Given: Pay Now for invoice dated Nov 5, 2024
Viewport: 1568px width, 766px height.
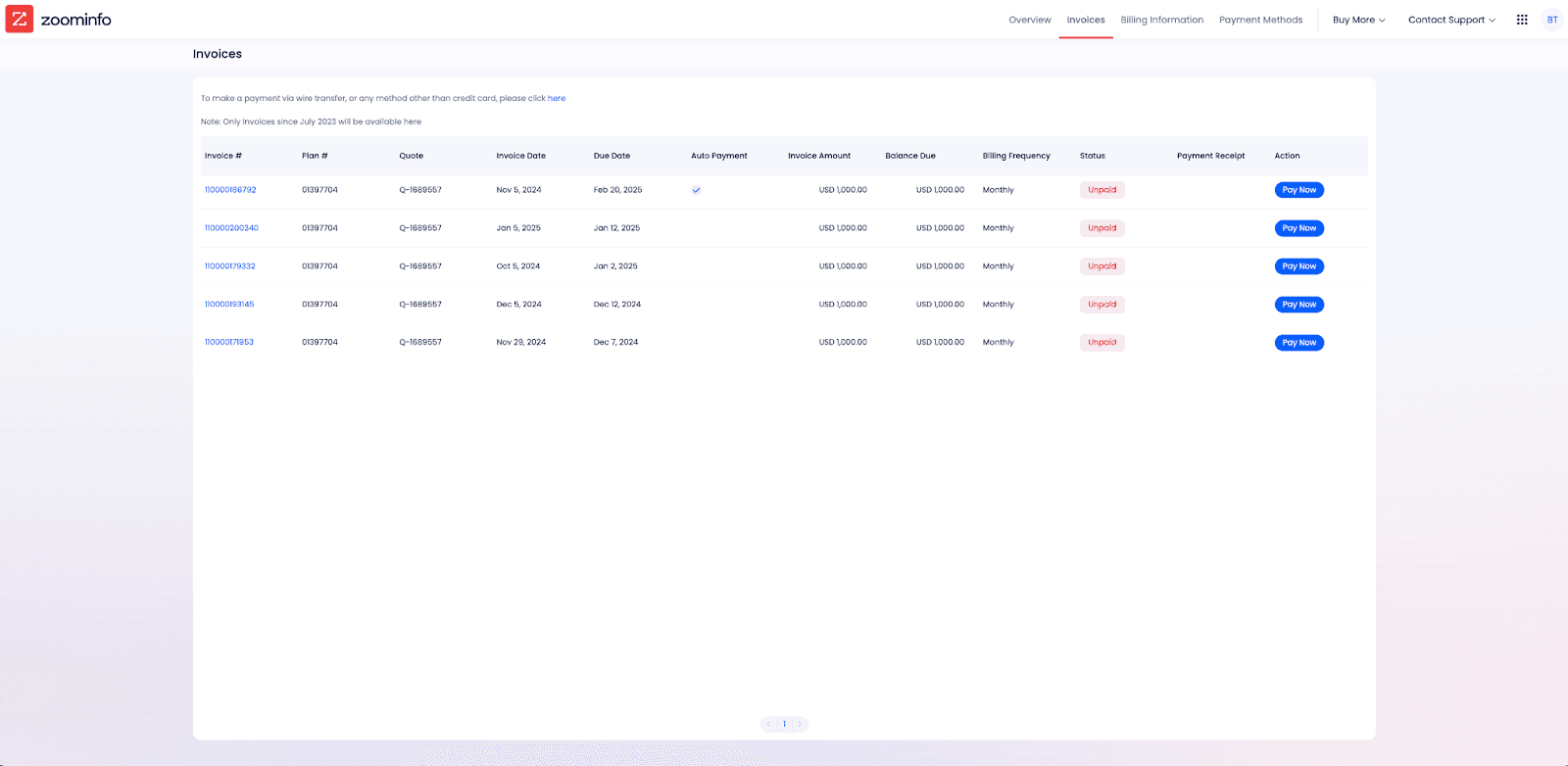Looking at the screenshot, I should click(1299, 190).
